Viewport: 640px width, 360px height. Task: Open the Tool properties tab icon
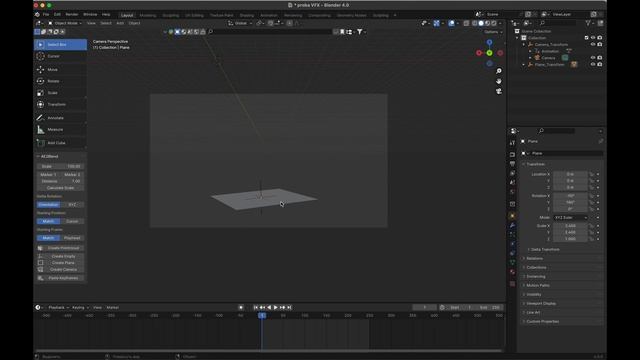pyautogui.click(x=512, y=143)
